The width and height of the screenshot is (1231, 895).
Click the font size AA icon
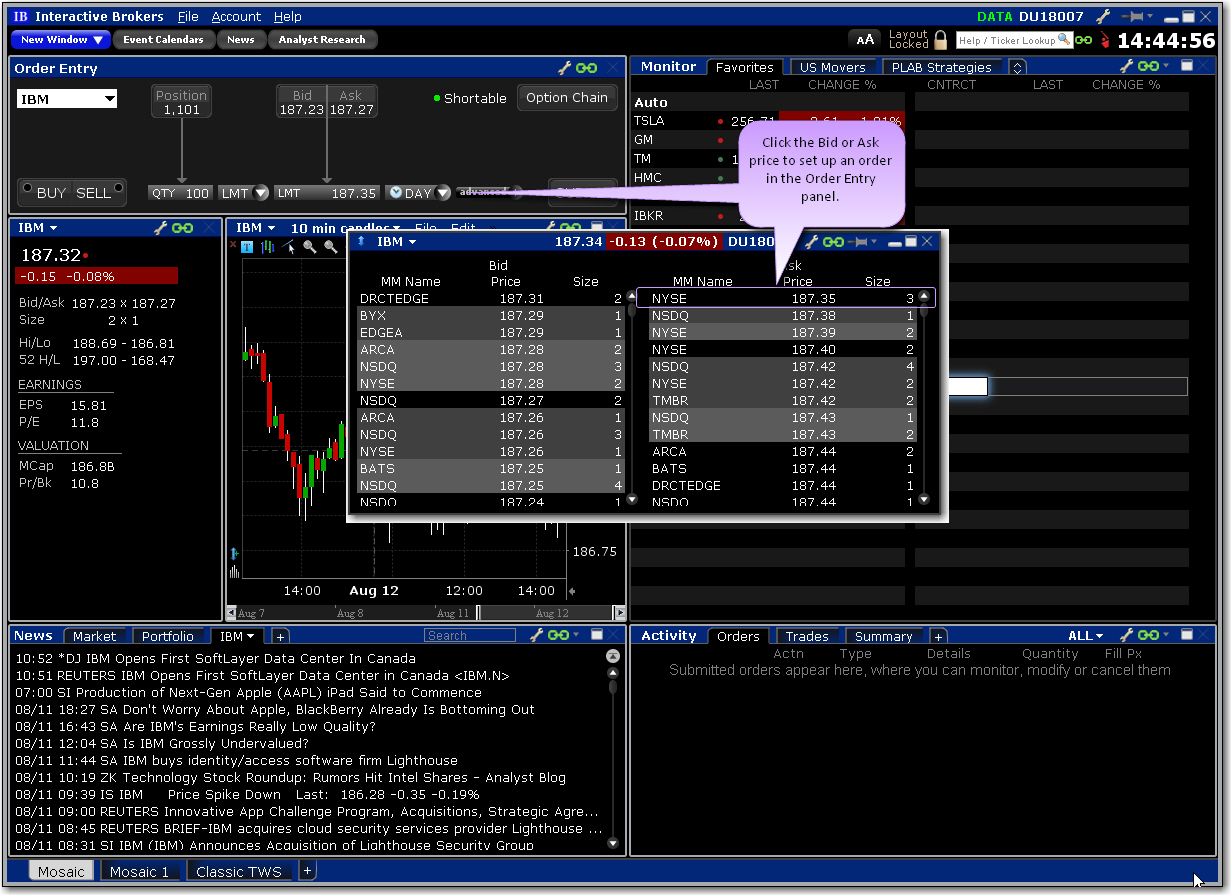[865, 40]
